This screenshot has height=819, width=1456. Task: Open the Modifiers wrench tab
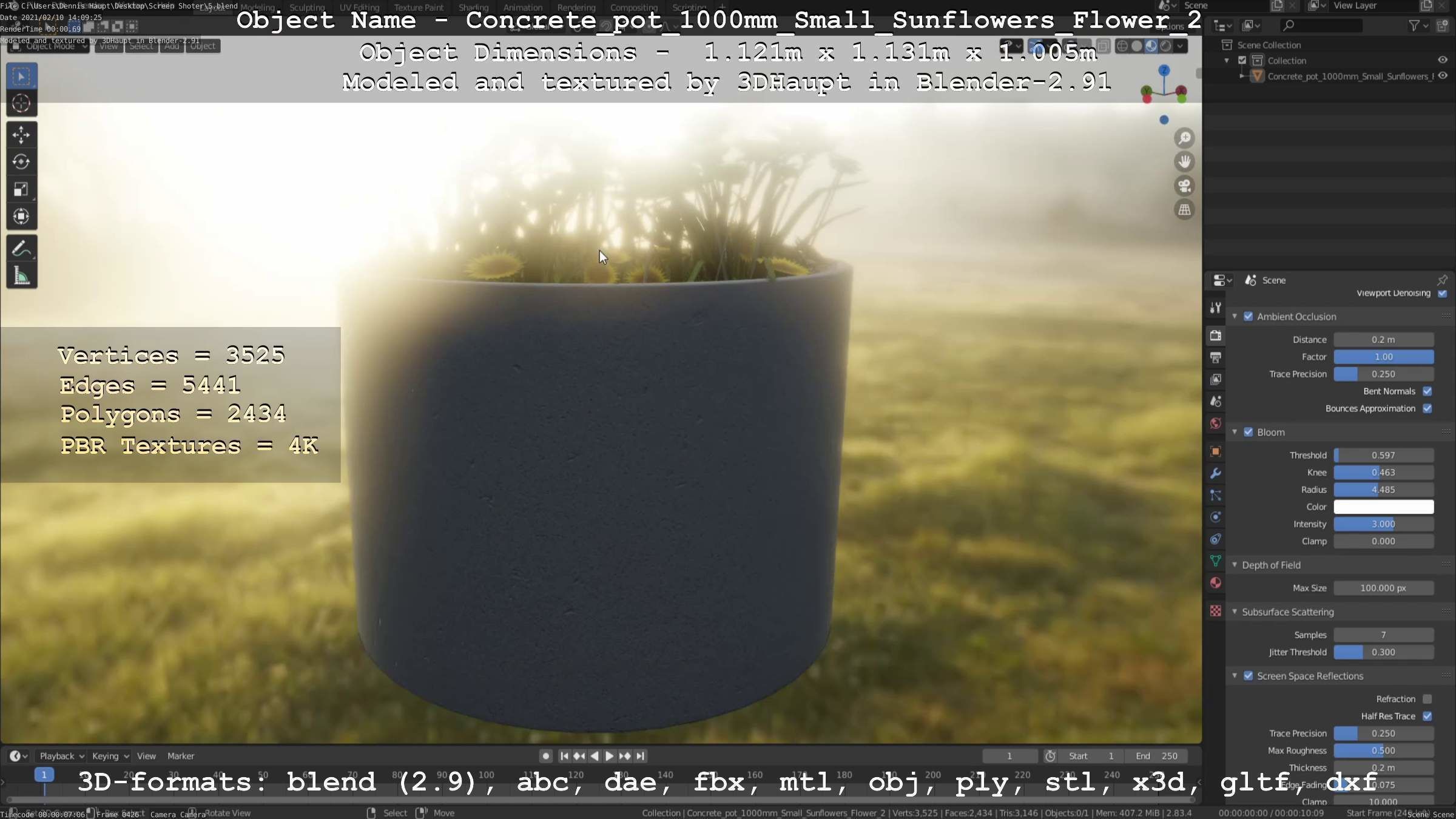pos(1215,473)
